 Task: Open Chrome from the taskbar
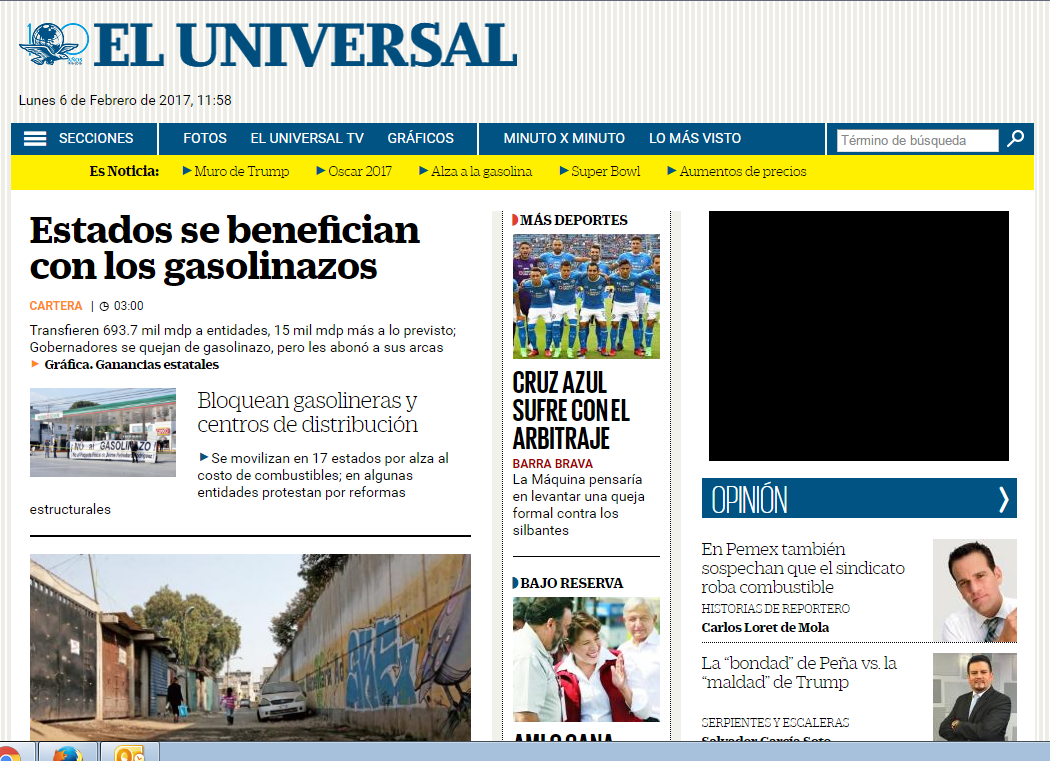tap(9, 753)
